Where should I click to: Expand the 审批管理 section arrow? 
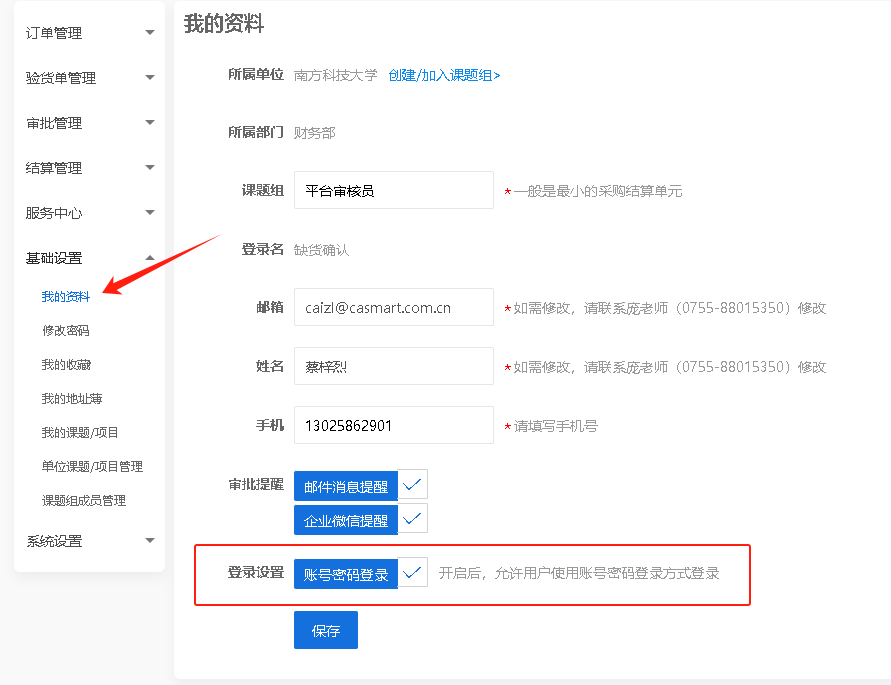coord(149,123)
